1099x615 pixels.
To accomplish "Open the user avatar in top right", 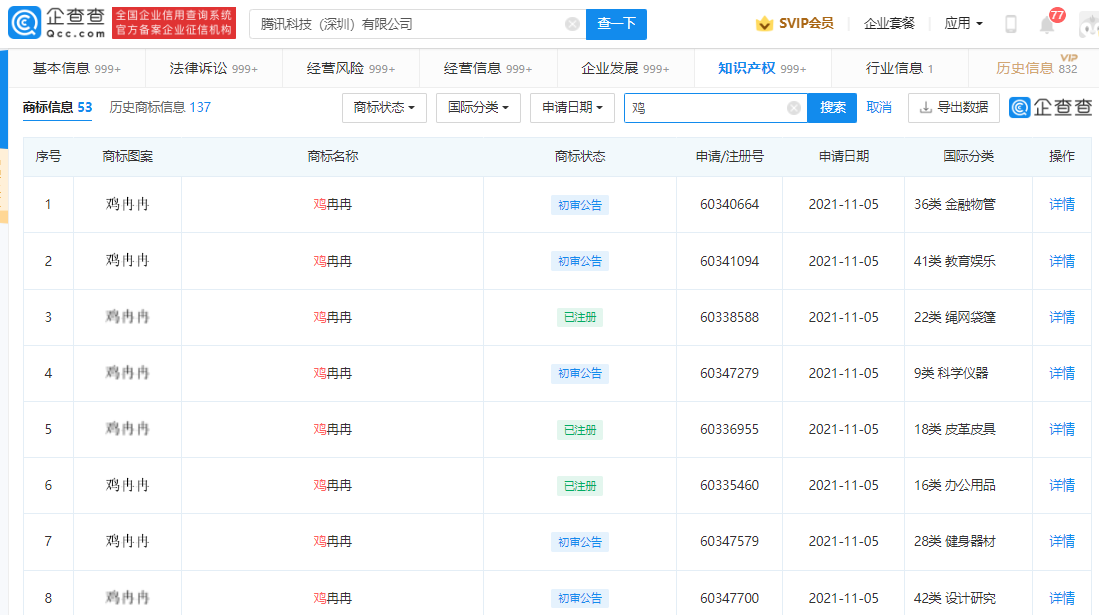I will [1088, 24].
